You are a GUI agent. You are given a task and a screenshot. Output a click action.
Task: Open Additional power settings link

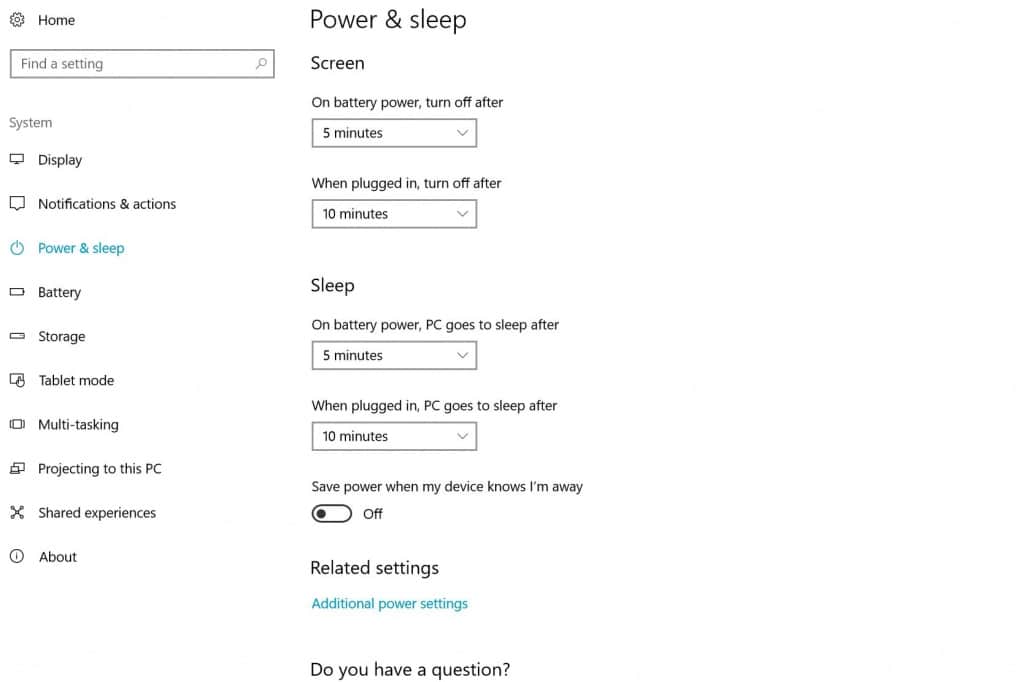tap(390, 604)
